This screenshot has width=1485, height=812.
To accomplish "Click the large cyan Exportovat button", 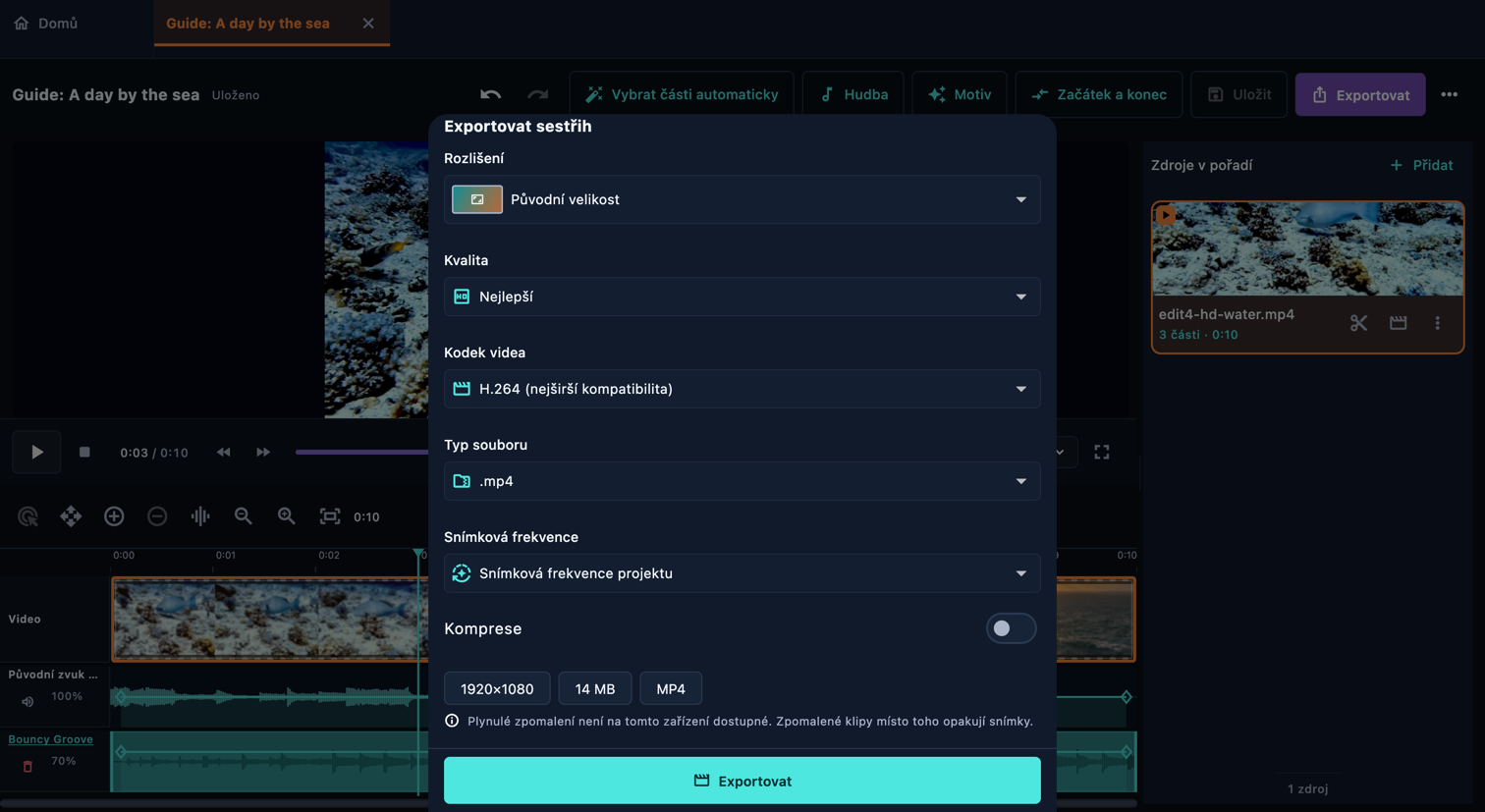I will coord(742,781).
